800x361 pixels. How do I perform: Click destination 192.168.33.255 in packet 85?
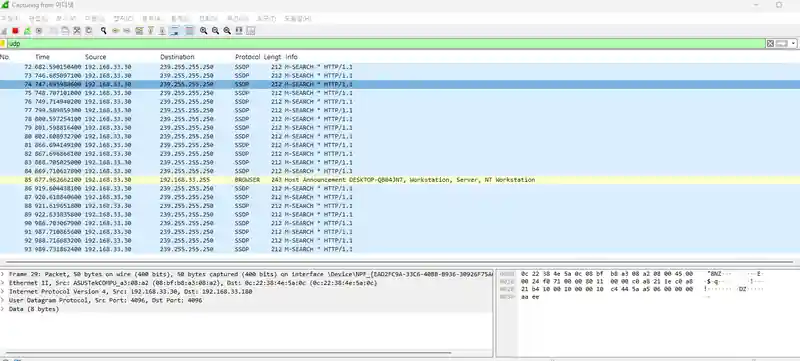(184, 179)
